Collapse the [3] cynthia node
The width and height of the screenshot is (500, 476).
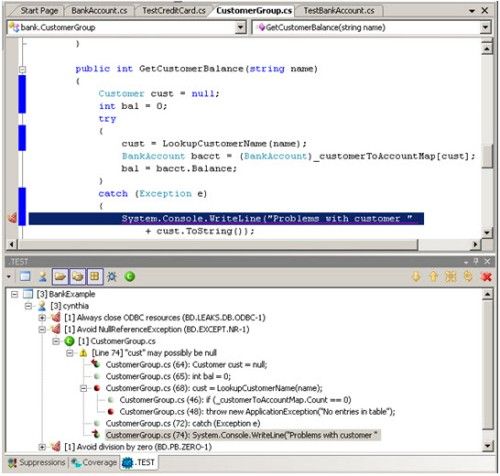29,306
